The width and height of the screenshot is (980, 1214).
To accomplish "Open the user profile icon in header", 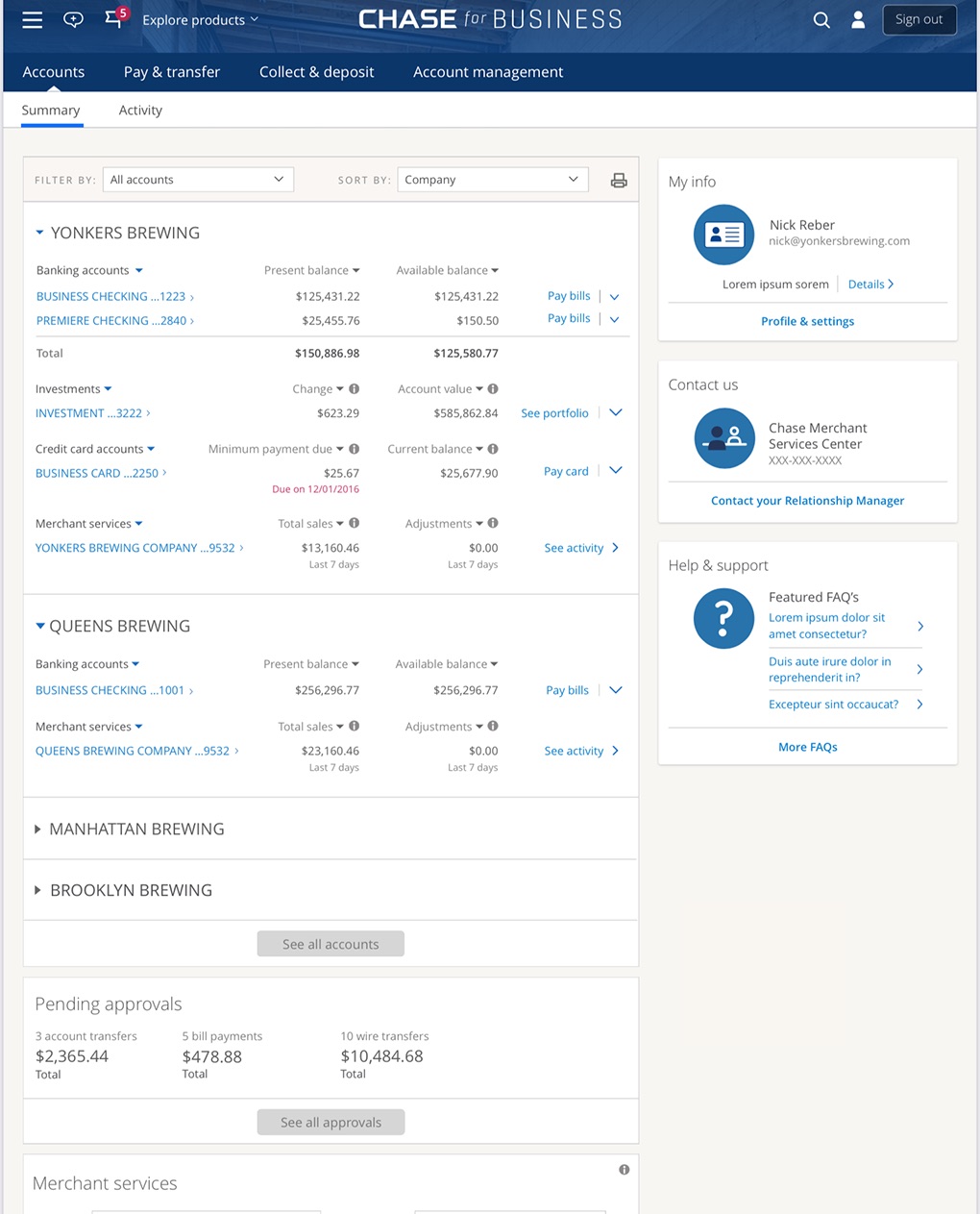I will pyautogui.click(x=858, y=19).
